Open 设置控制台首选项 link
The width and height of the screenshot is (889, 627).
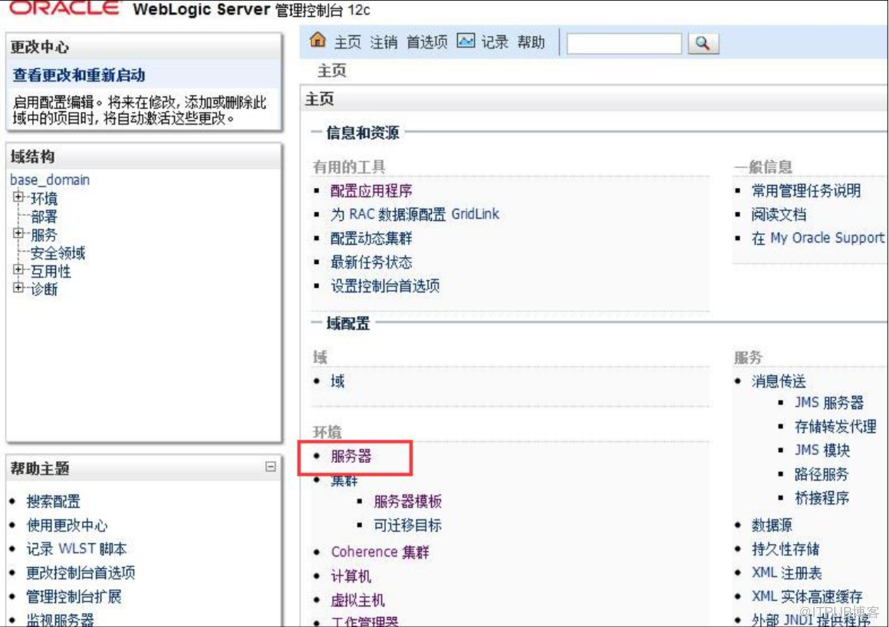(x=385, y=286)
